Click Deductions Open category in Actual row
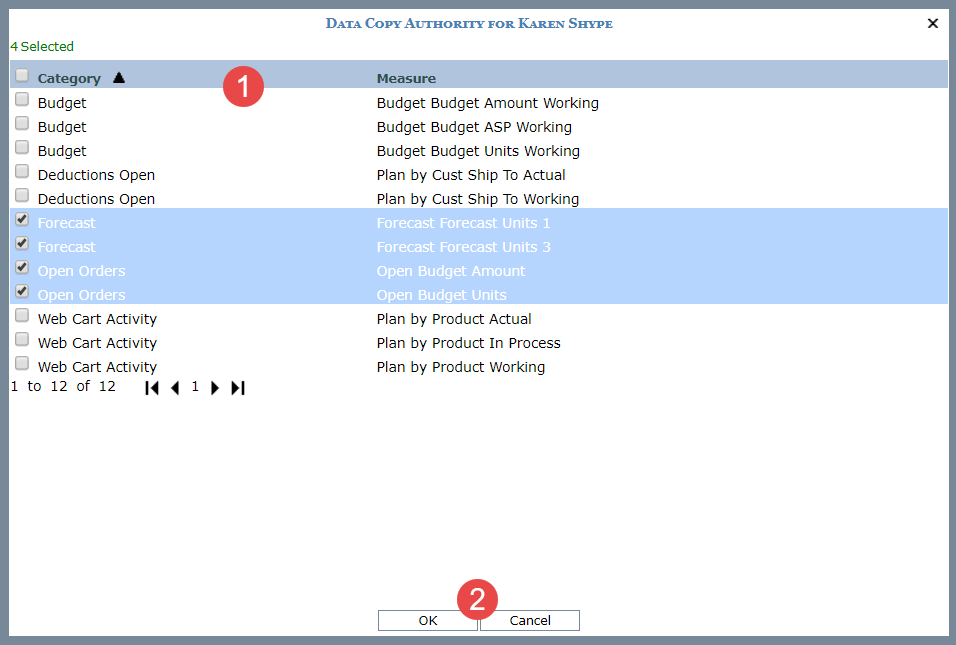This screenshot has width=956, height=645. point(96,175)
